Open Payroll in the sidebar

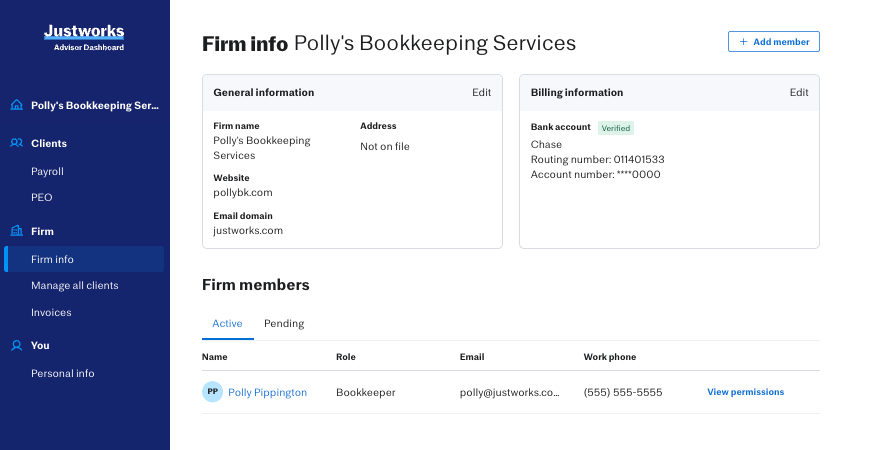[47, 171]
